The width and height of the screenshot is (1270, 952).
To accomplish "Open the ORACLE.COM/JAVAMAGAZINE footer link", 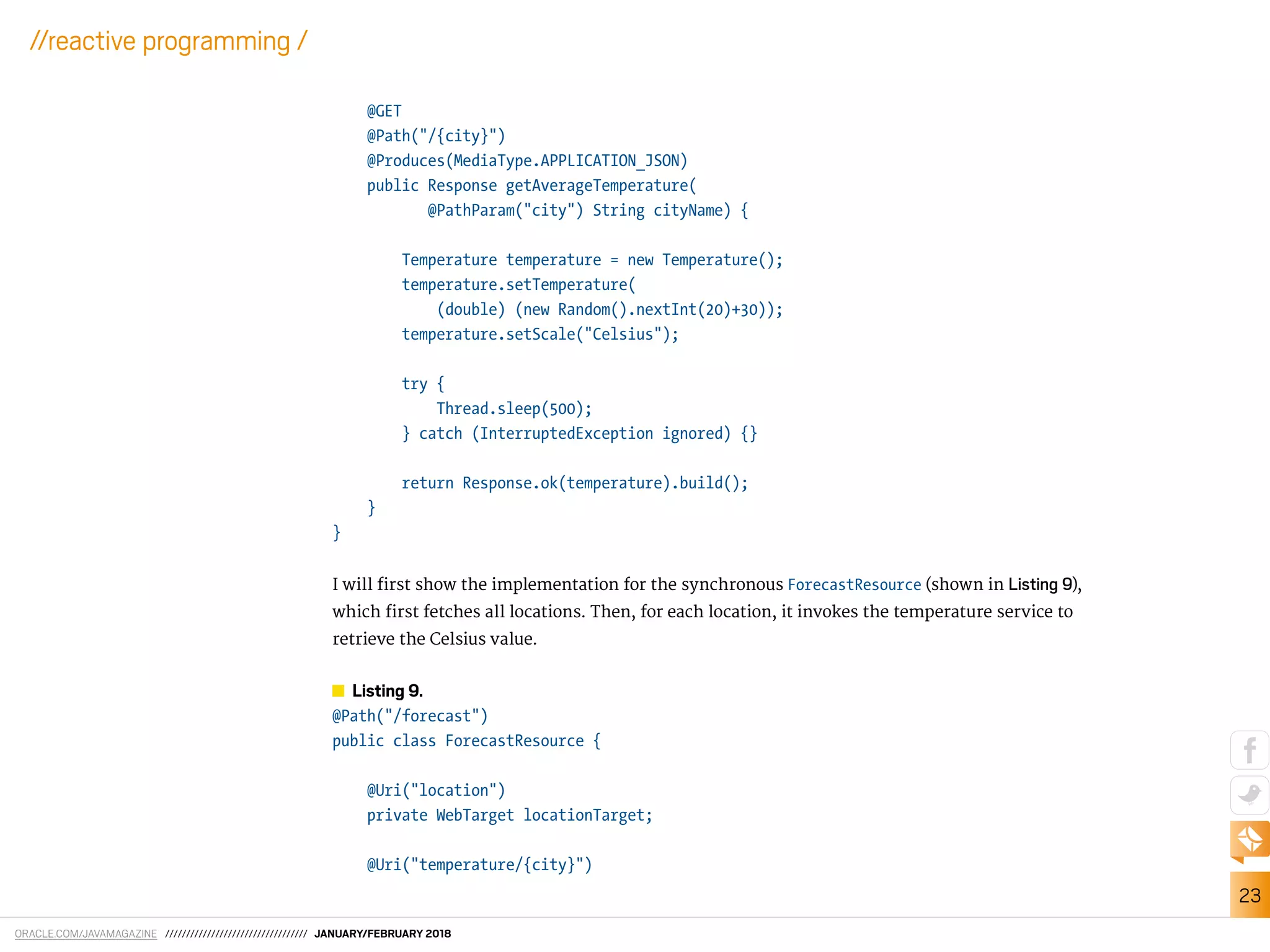I will (x=86, y=933).
